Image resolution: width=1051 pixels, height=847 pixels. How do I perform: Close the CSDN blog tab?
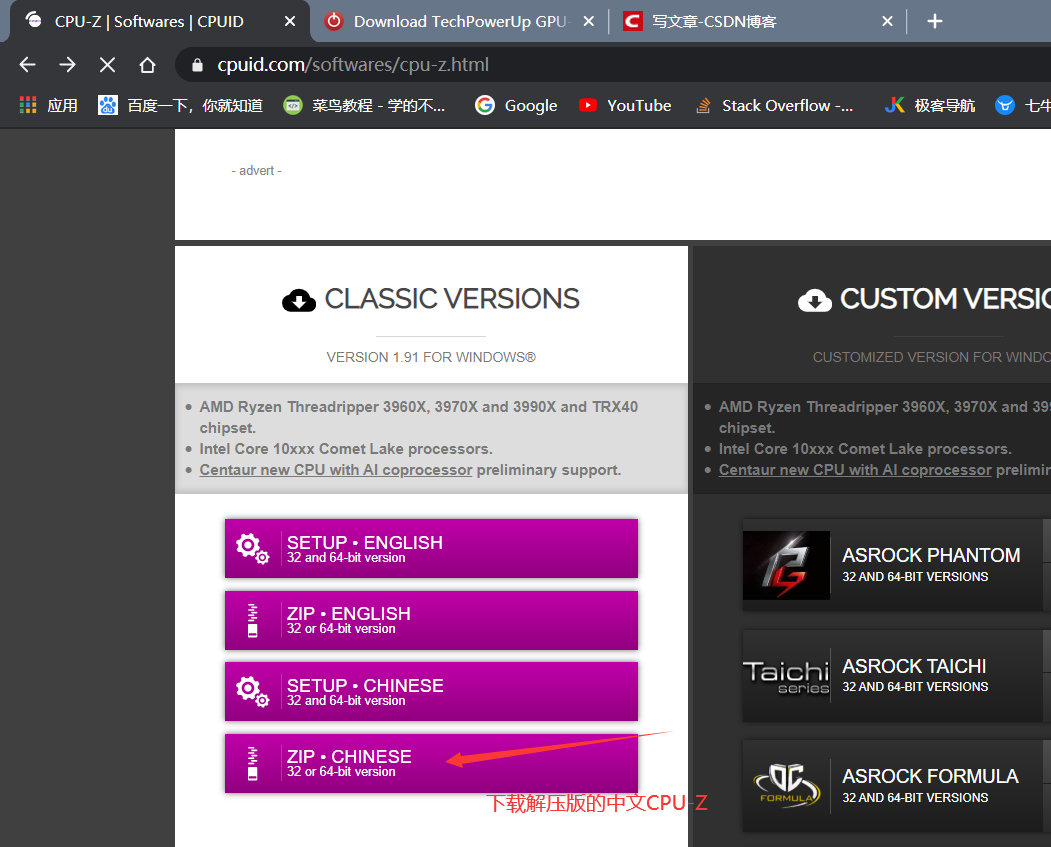point(887,21)
